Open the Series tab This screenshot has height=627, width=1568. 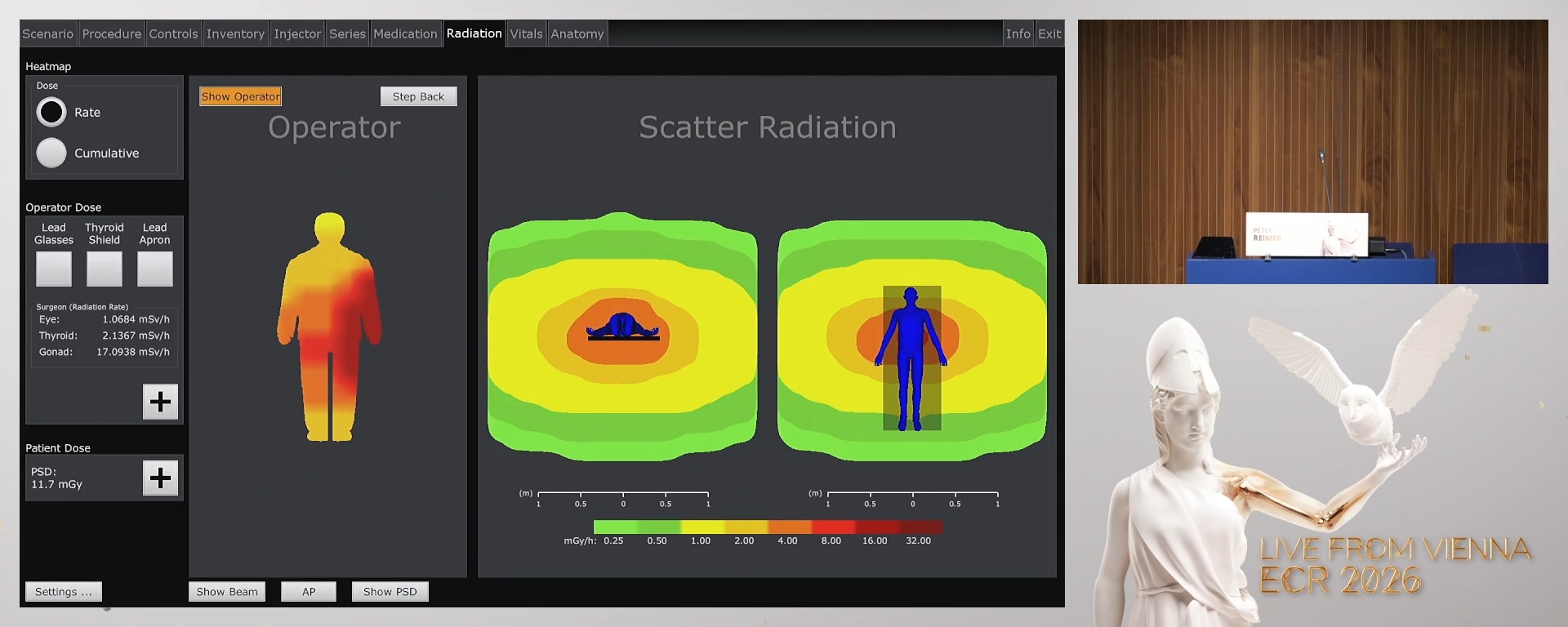pyautogui.click(x=347, y=33)
